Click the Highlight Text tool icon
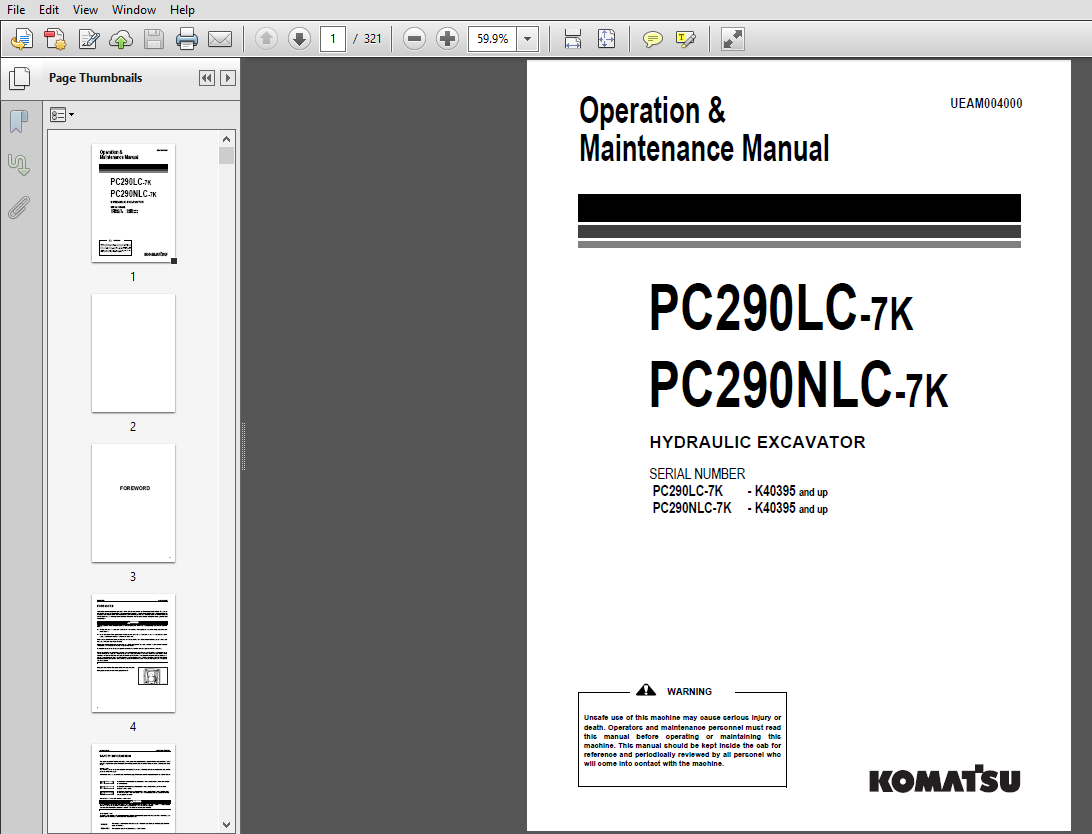The height and width of the screenshot is (834, 1092). point(686,39)
